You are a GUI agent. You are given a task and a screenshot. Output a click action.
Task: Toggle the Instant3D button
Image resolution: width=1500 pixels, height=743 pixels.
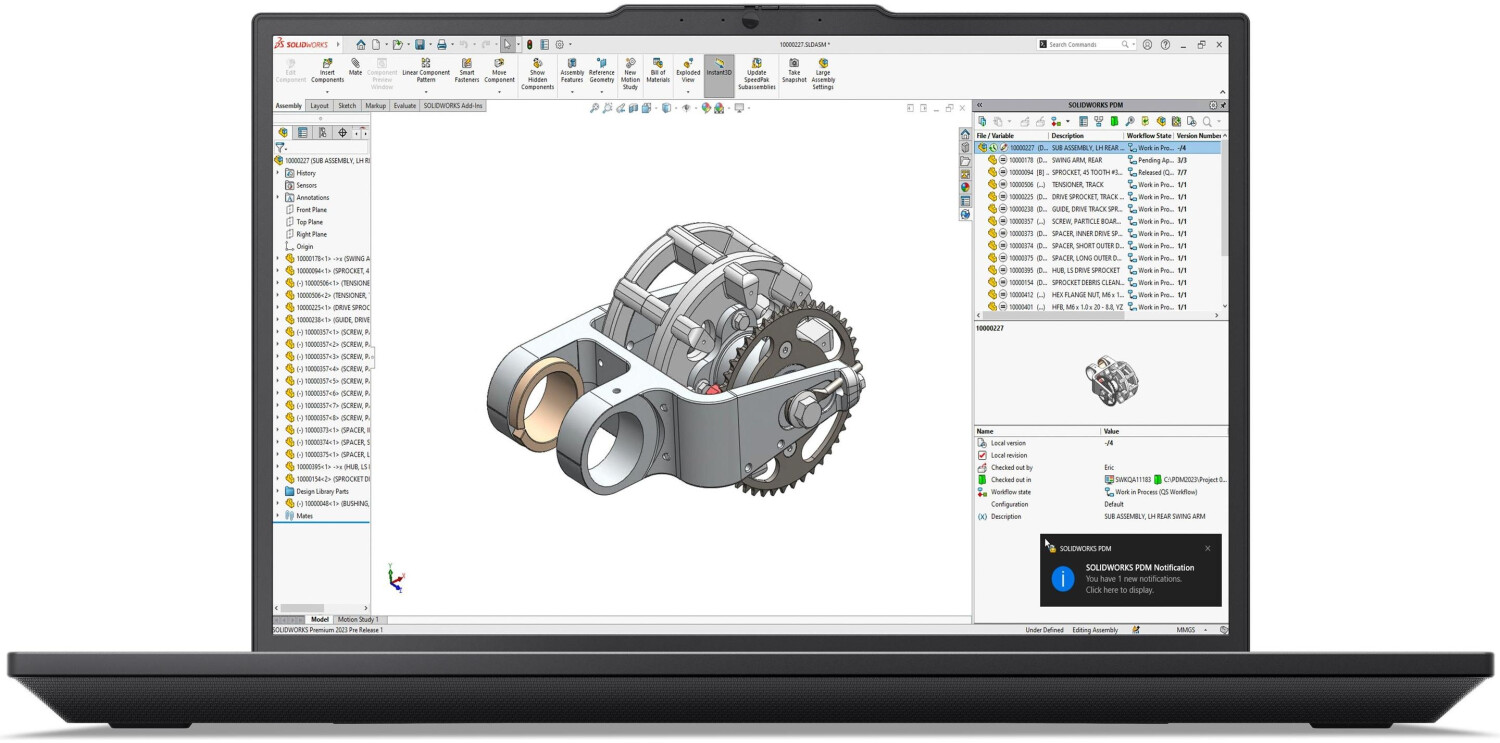coord(718,68)
